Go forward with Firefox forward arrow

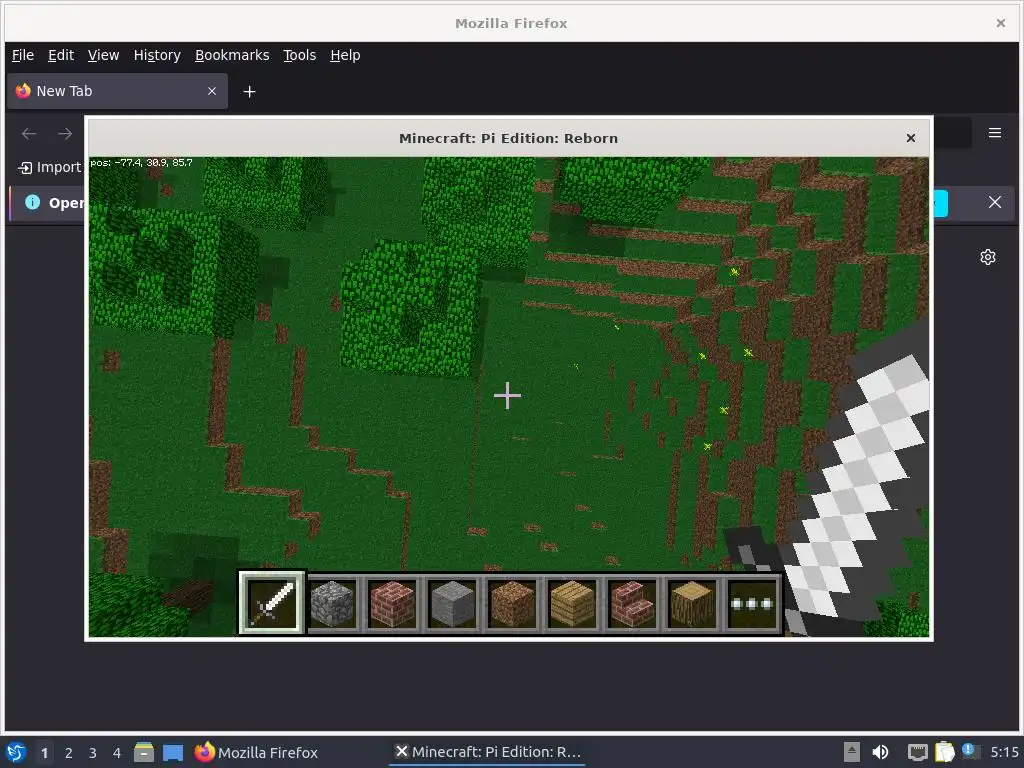pyautogui.click(x=65, y=134)
